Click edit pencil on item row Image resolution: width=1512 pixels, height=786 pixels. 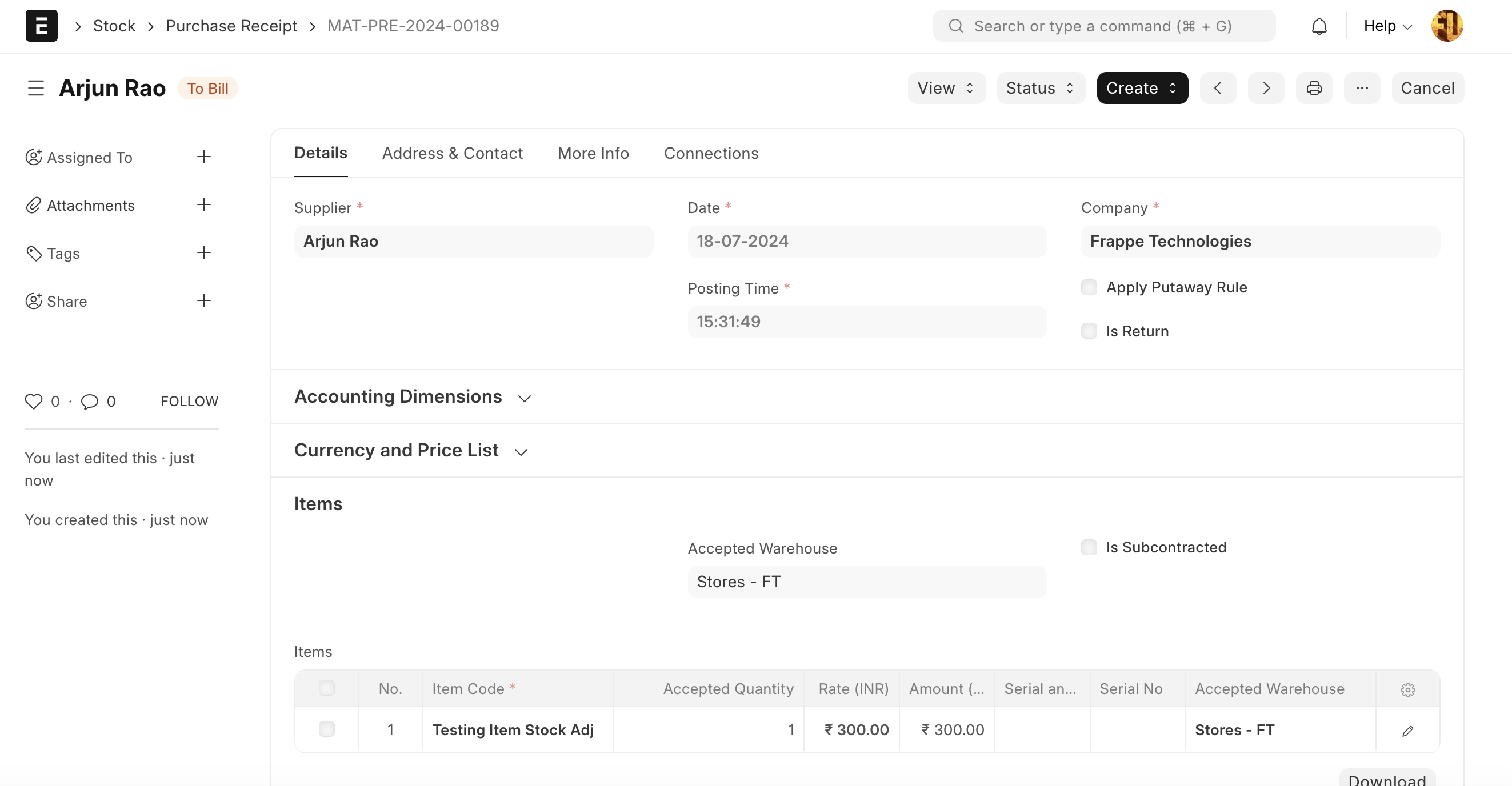[x=1407, y=730]
